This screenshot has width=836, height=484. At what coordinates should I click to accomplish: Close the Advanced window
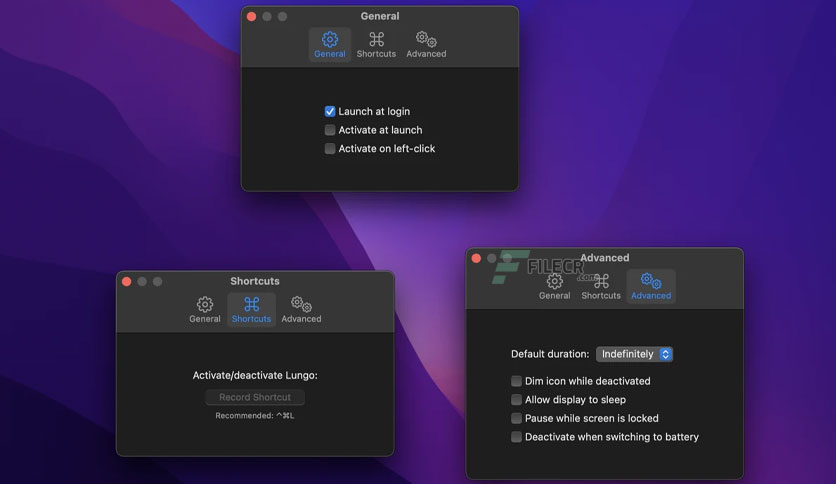476,258
